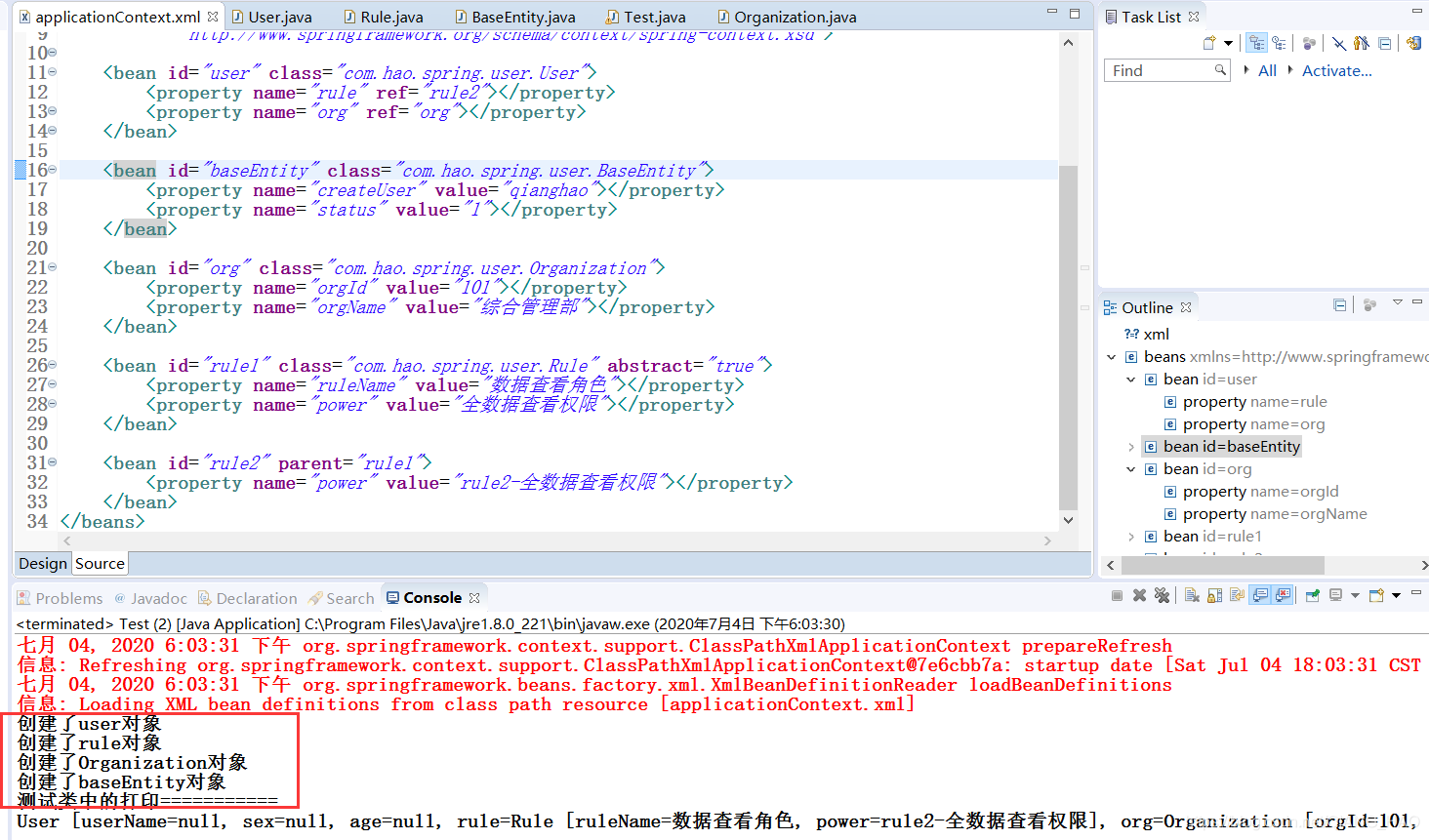Switch Task List to Scheduled presentation

pos(1278,43)
